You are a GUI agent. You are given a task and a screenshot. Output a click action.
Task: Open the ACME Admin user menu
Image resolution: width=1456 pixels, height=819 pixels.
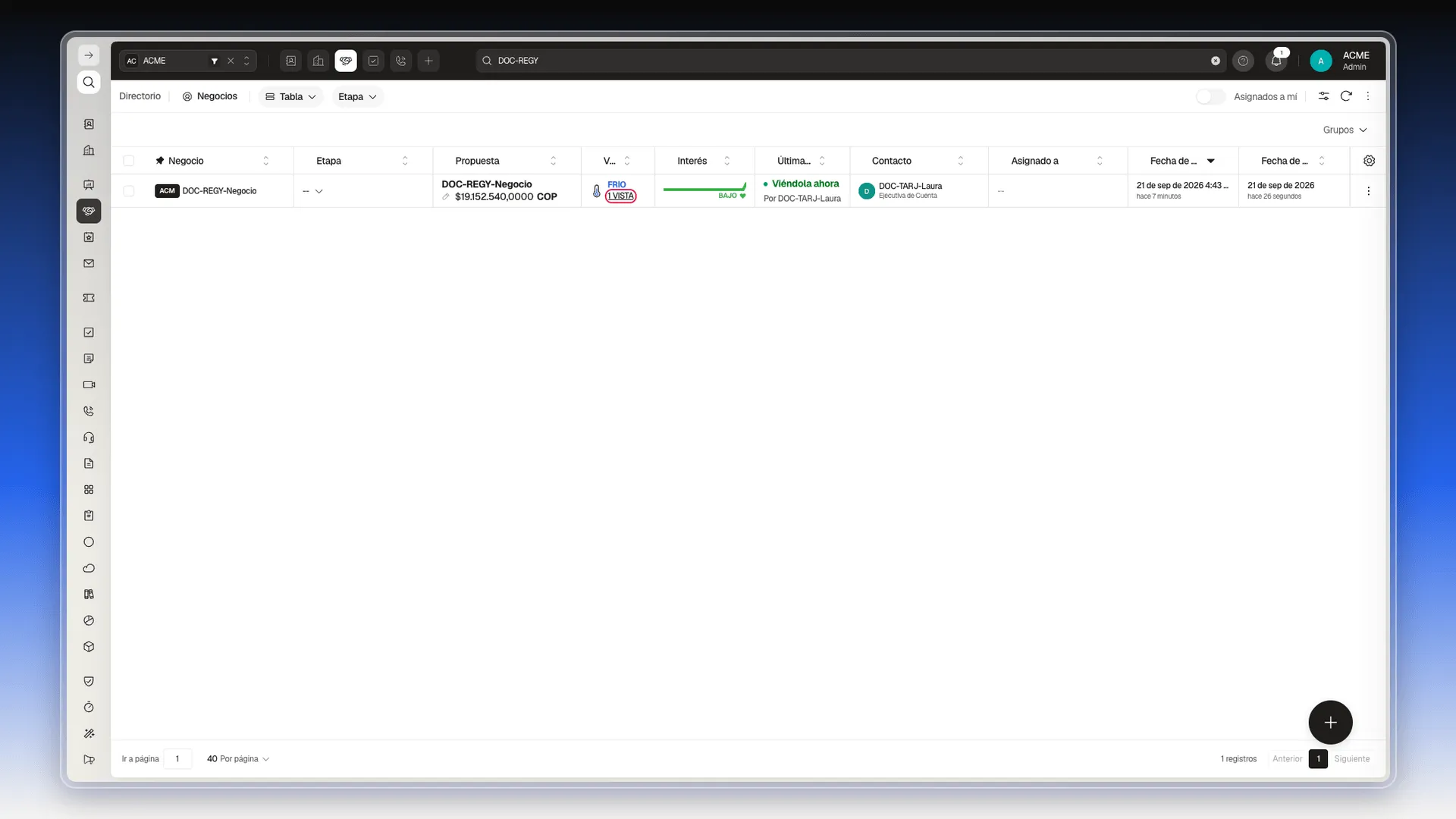(x=1341, y=61)
